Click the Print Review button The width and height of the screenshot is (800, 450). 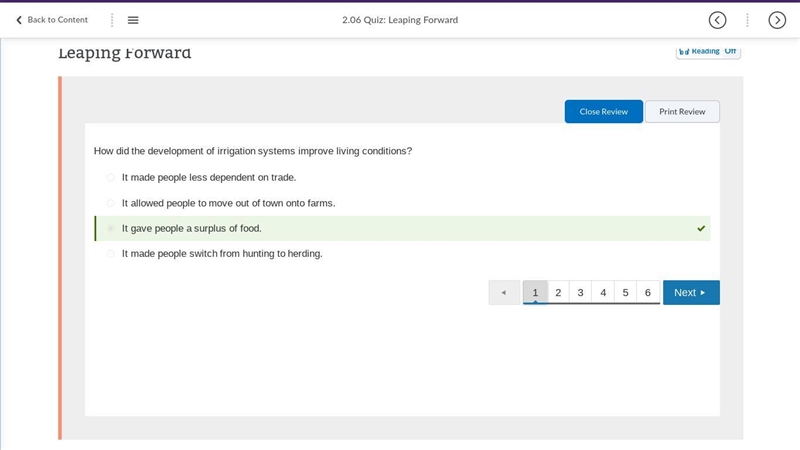click(682, 111)
